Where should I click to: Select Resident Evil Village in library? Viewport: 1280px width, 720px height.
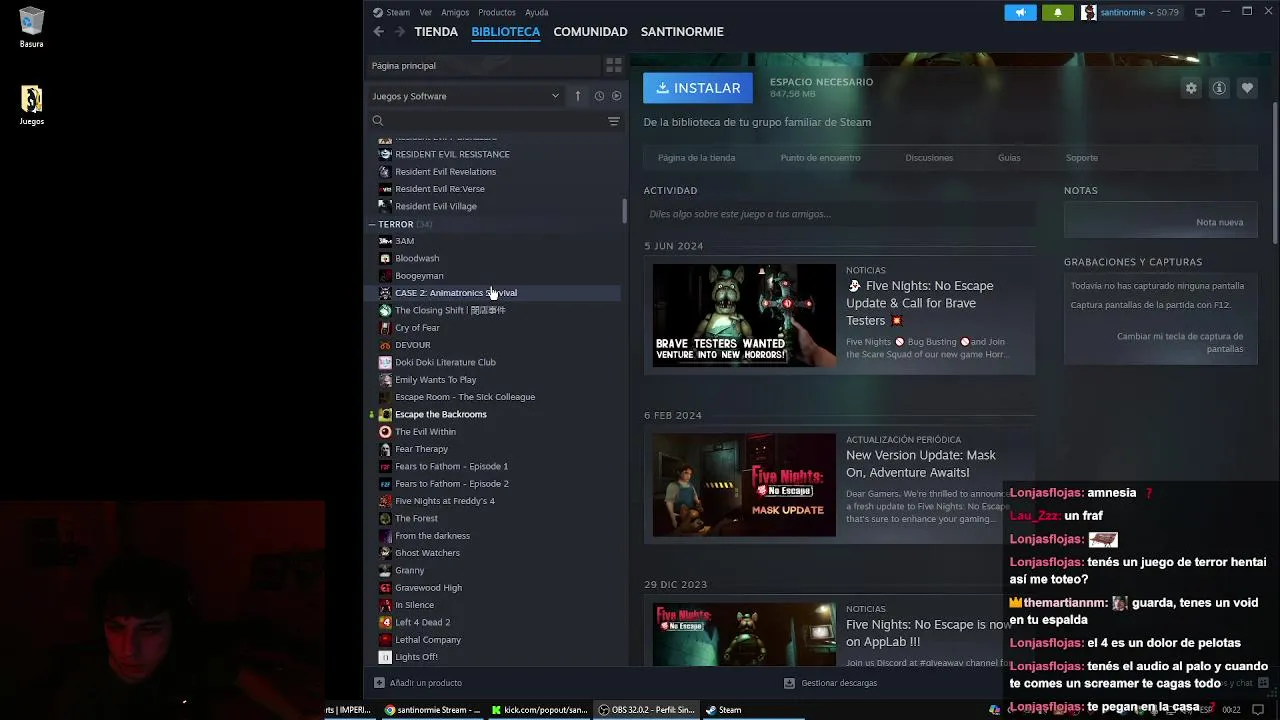pyautogui.click(x=436, y=206)
